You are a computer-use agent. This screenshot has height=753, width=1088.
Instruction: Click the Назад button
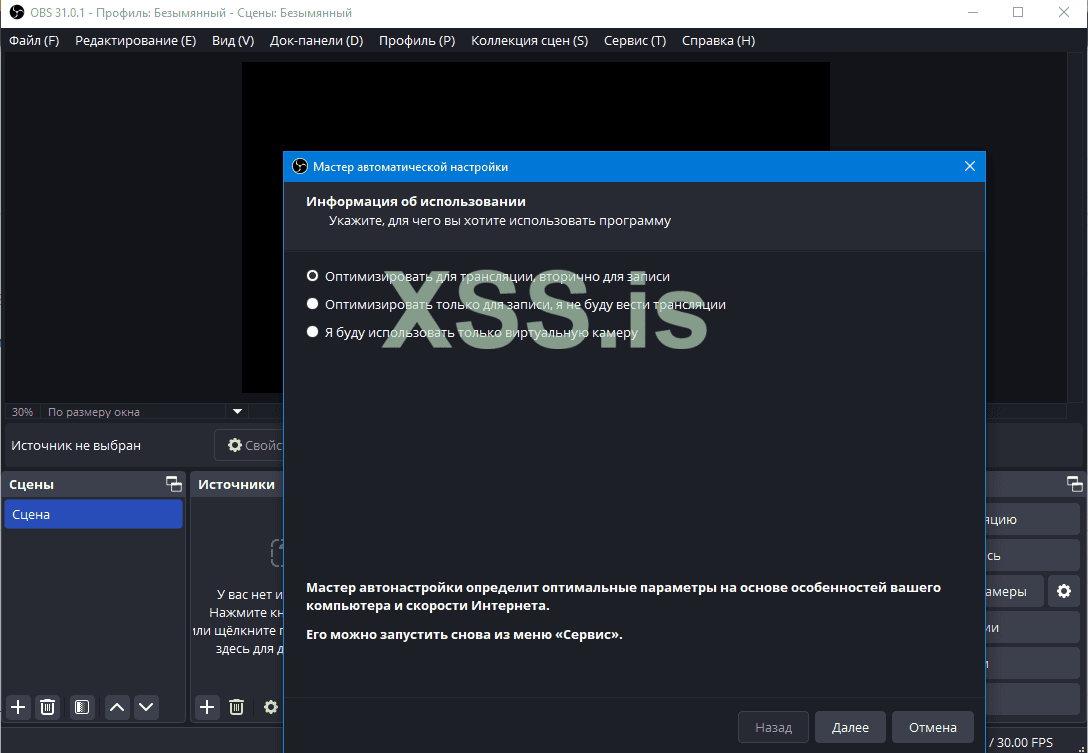(x=773, y=727)
